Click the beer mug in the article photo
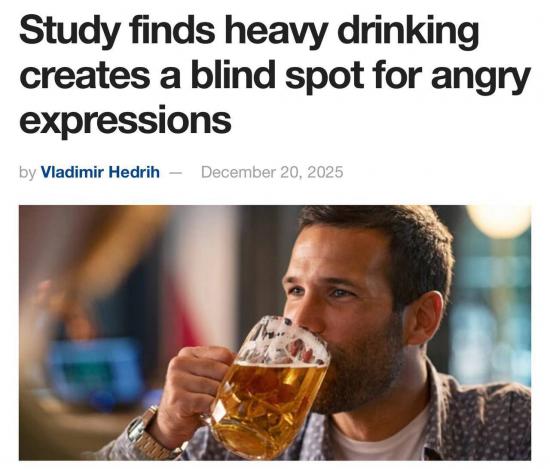The width and height of the screenshot is (550, 469). (x=268, y=388)
